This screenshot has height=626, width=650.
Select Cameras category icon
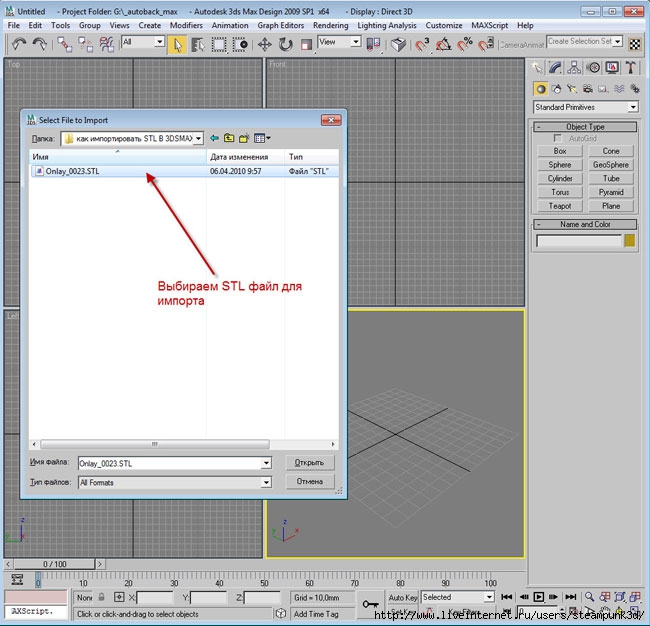588,89
